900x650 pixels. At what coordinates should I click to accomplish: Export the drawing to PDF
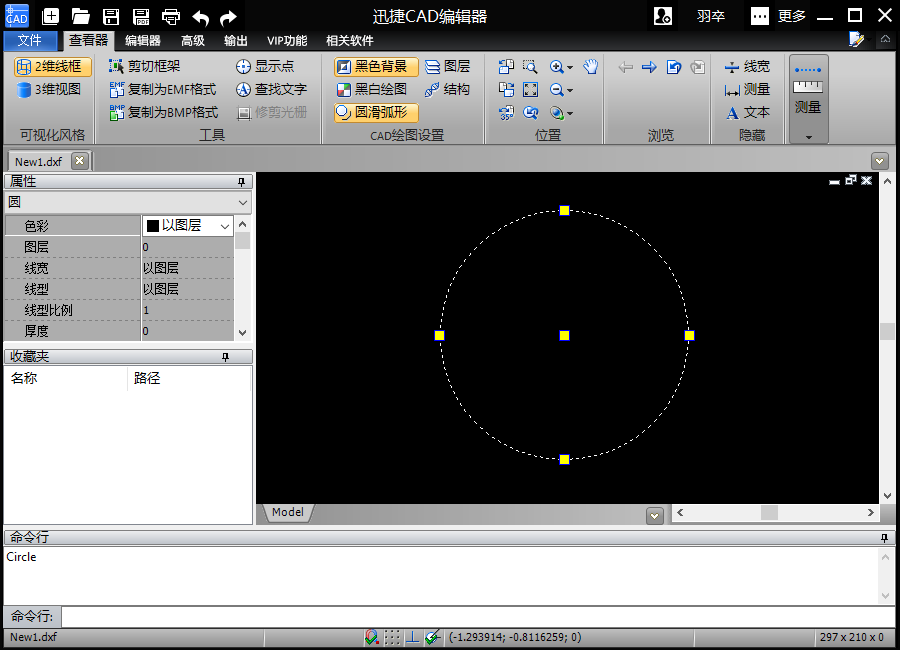[x=141, y=17]
